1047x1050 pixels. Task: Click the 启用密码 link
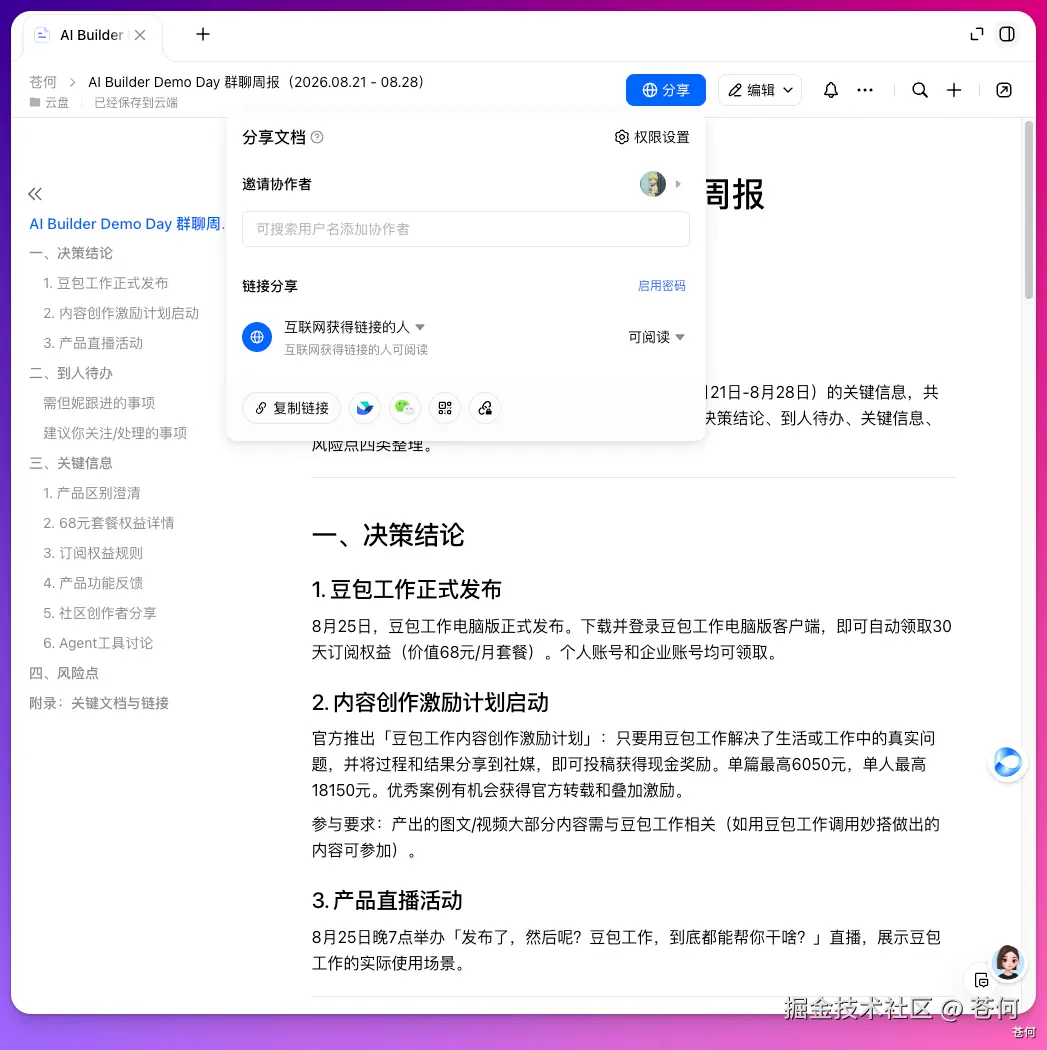tap(661, 286)
